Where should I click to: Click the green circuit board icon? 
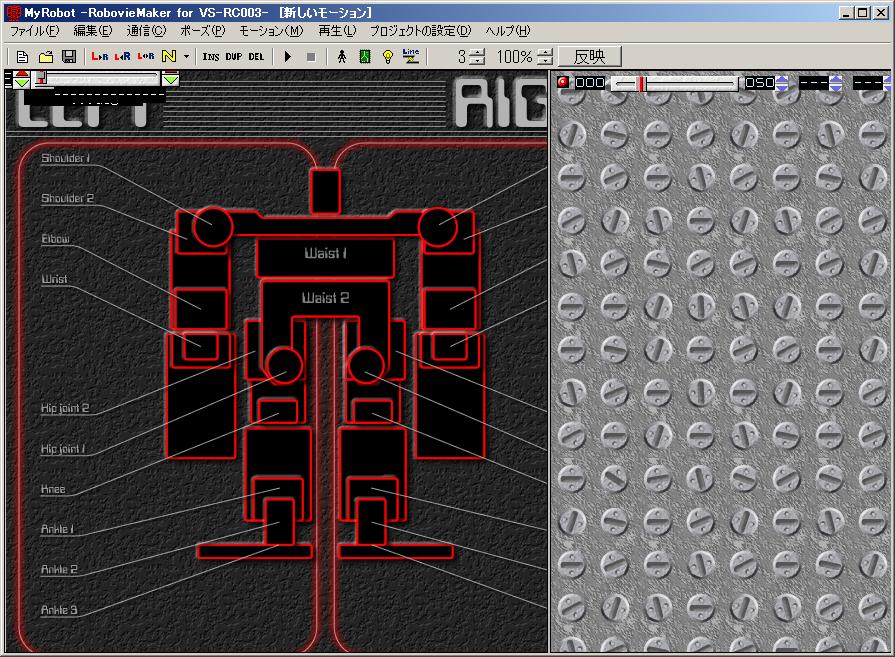(365, 57)
